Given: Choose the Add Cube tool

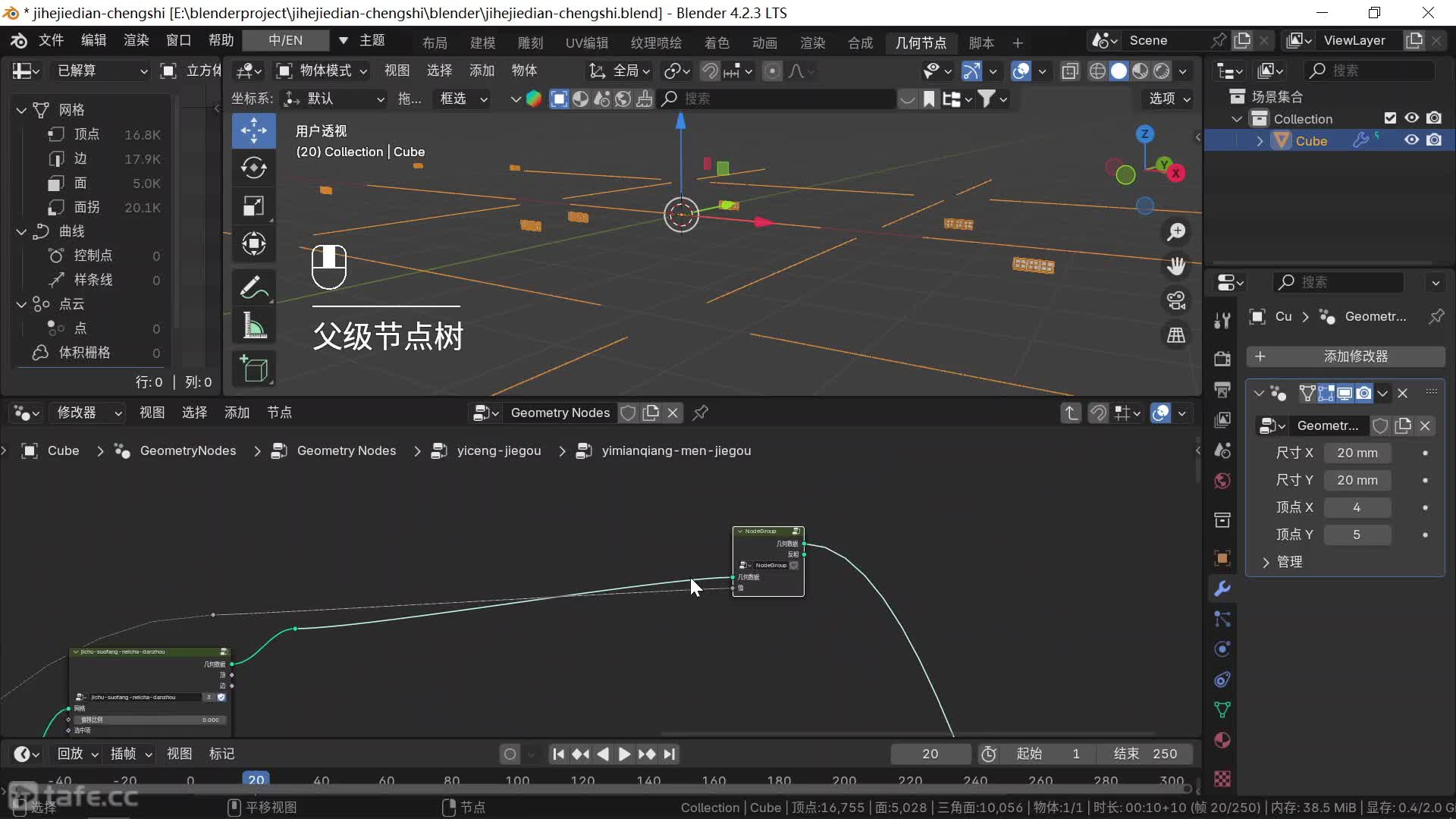Looking at the screenshot, I should (x=253, y=369).
